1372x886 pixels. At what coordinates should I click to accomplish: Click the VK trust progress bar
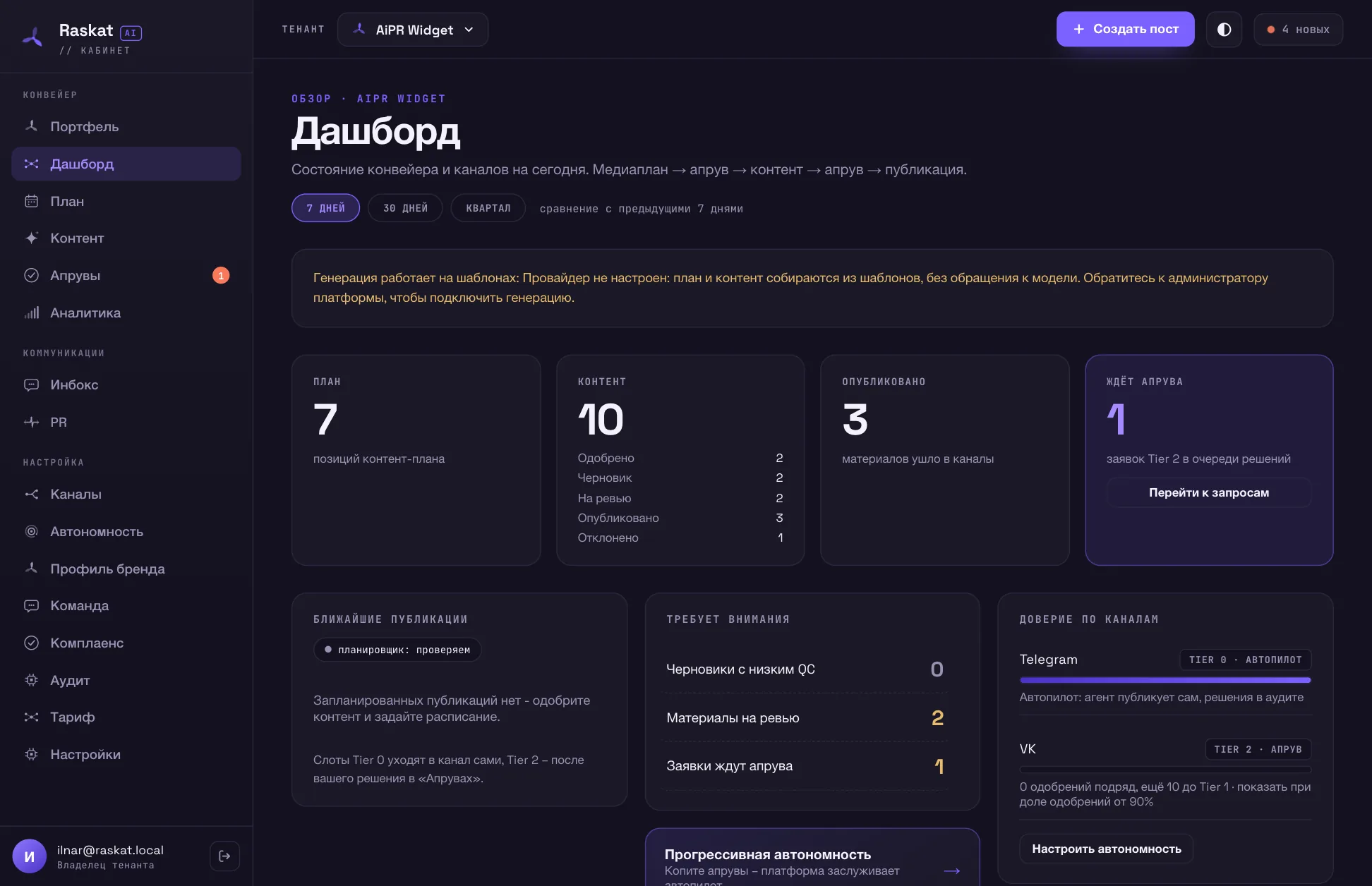tap(1165, 770)
